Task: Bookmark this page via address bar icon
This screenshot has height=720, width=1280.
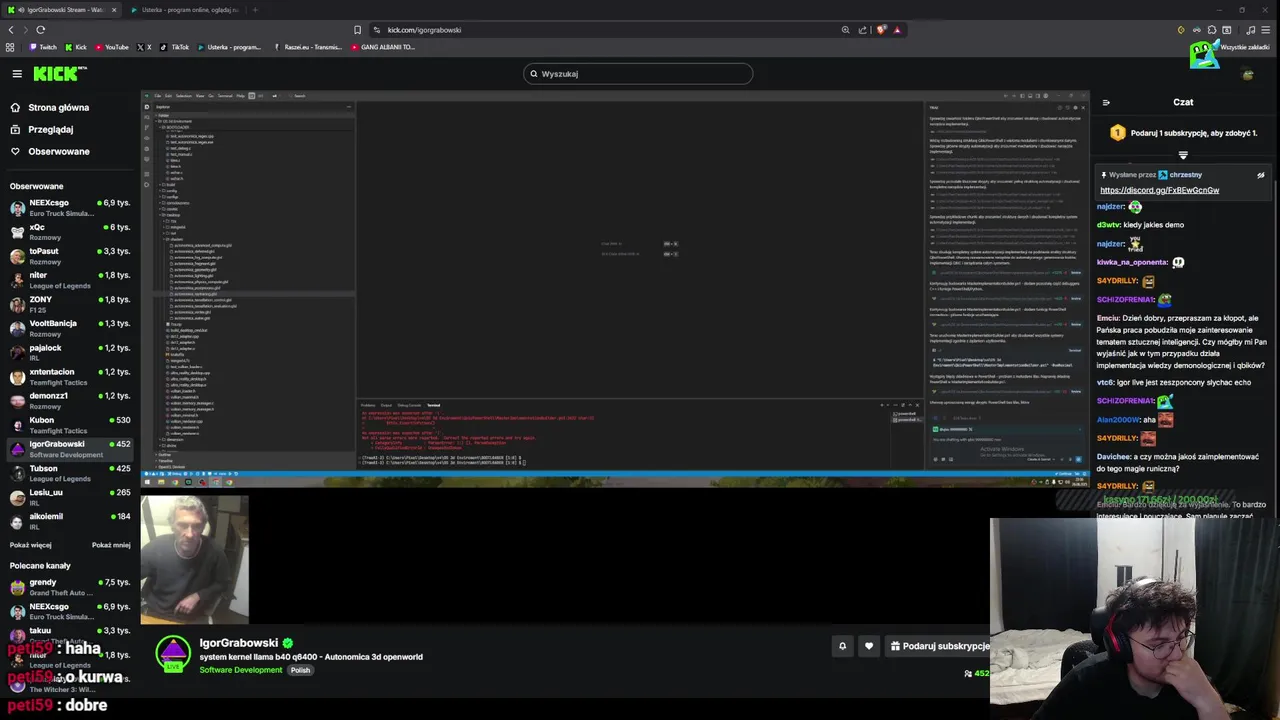Action: coord(357,30)
